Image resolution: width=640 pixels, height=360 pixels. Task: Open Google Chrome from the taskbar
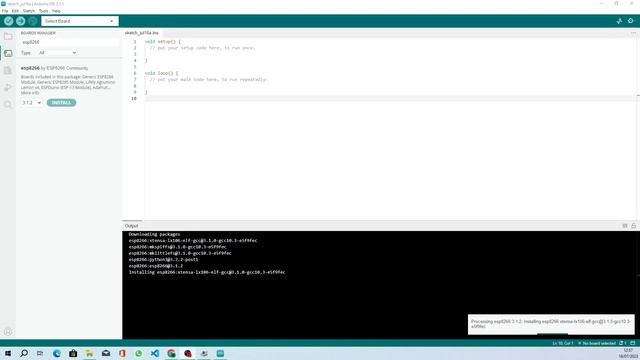point(171,353)
